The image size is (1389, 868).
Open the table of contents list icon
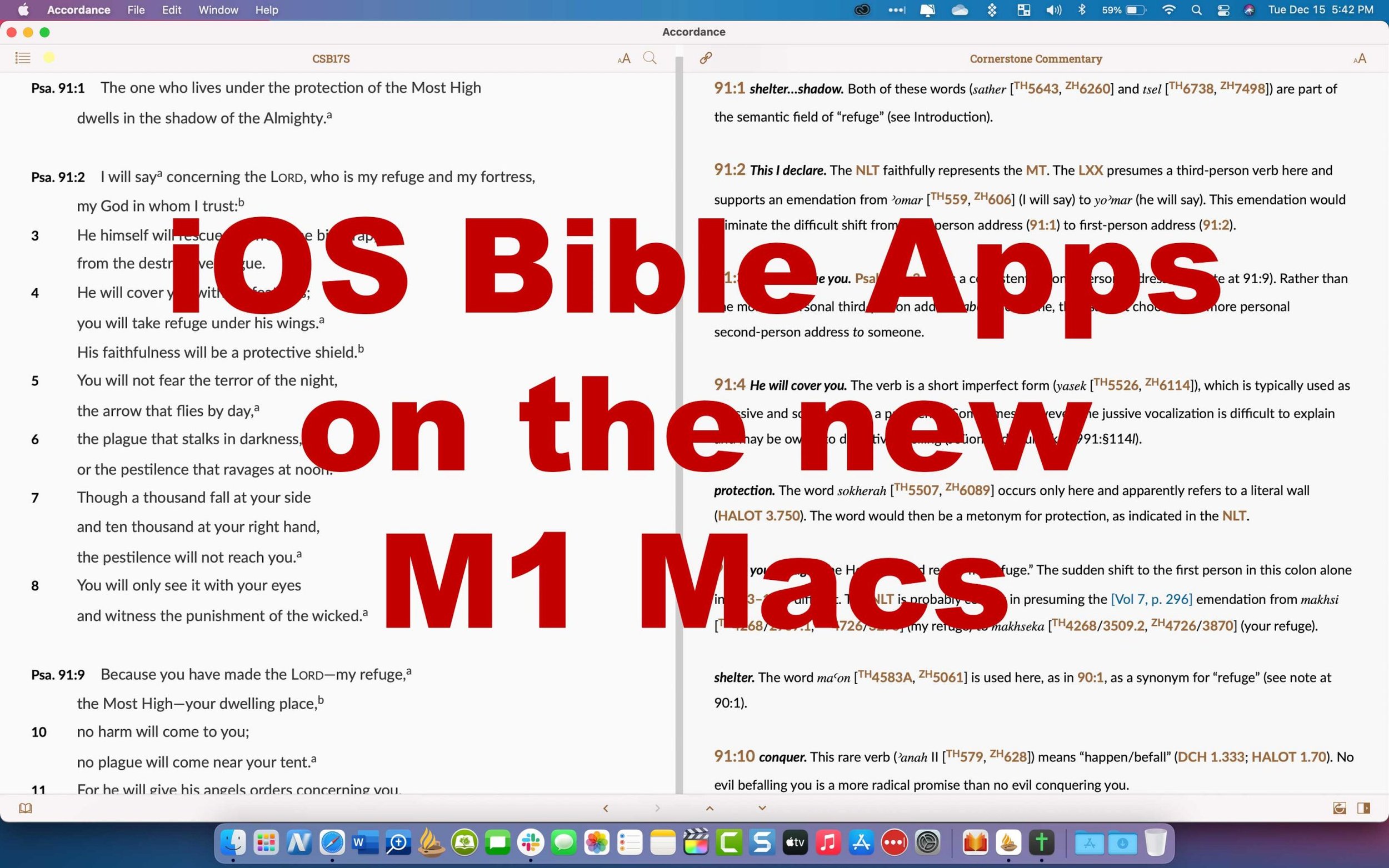22,57
